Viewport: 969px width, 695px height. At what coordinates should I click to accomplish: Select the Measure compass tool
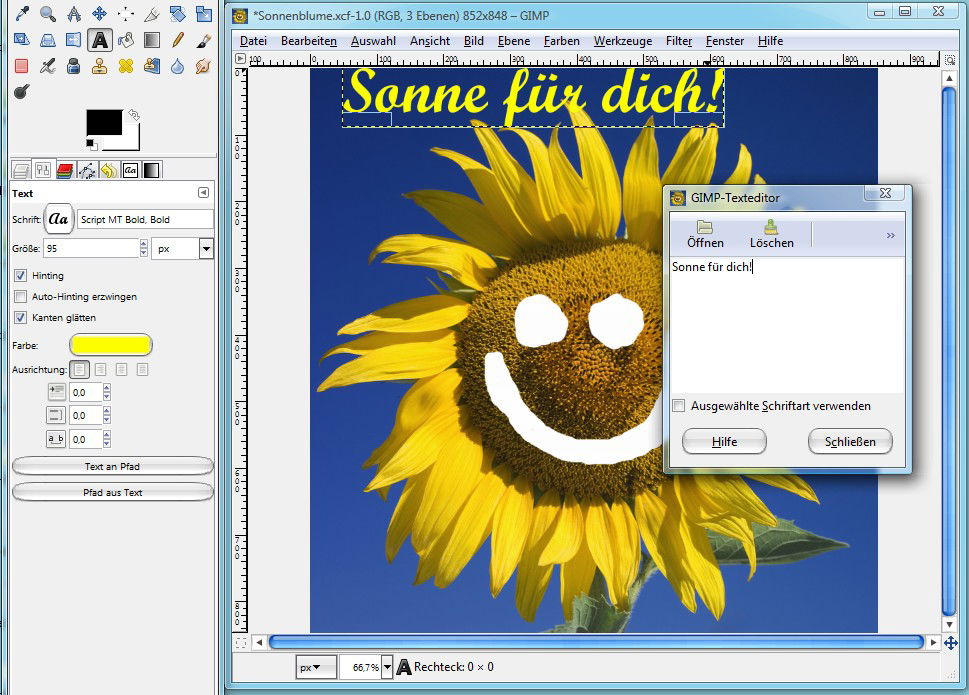74,14
